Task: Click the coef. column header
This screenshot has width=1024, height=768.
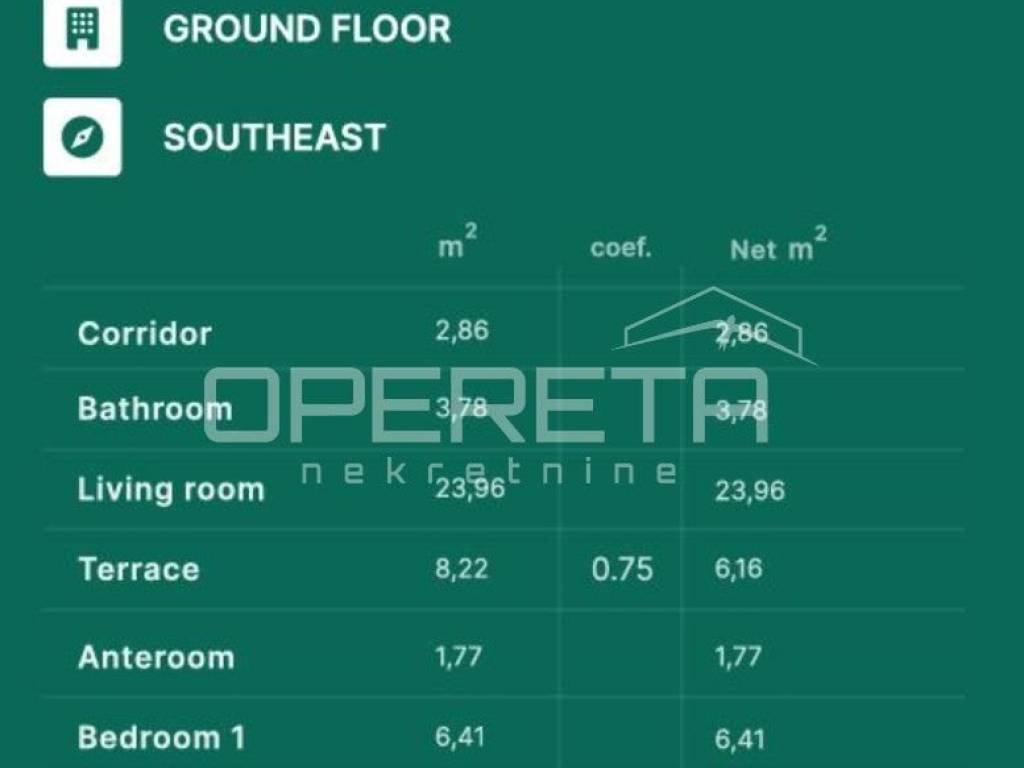Action: pyautogui.click(x=620, y=248)
